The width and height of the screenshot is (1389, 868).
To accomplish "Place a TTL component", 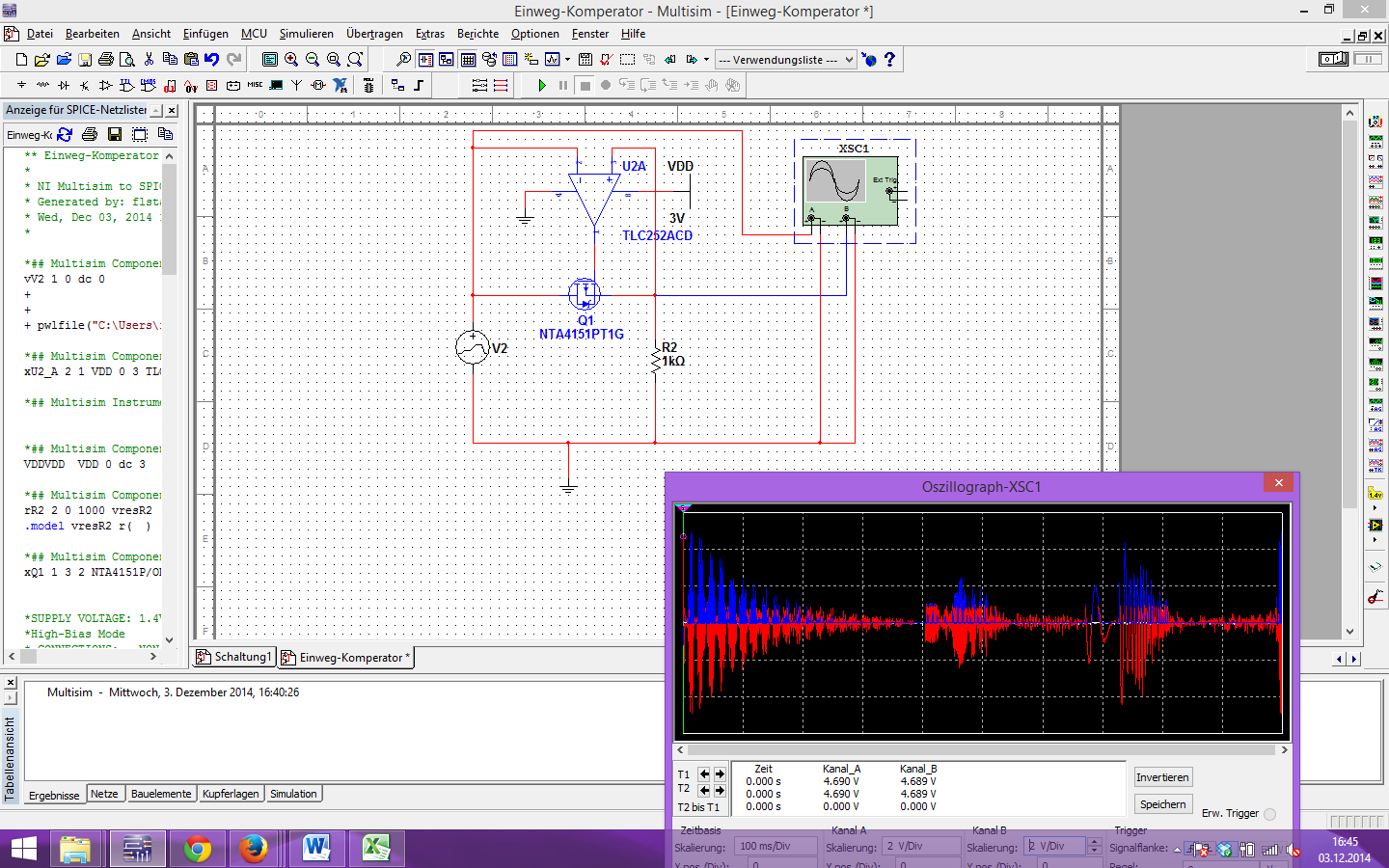I will (126, 85).
